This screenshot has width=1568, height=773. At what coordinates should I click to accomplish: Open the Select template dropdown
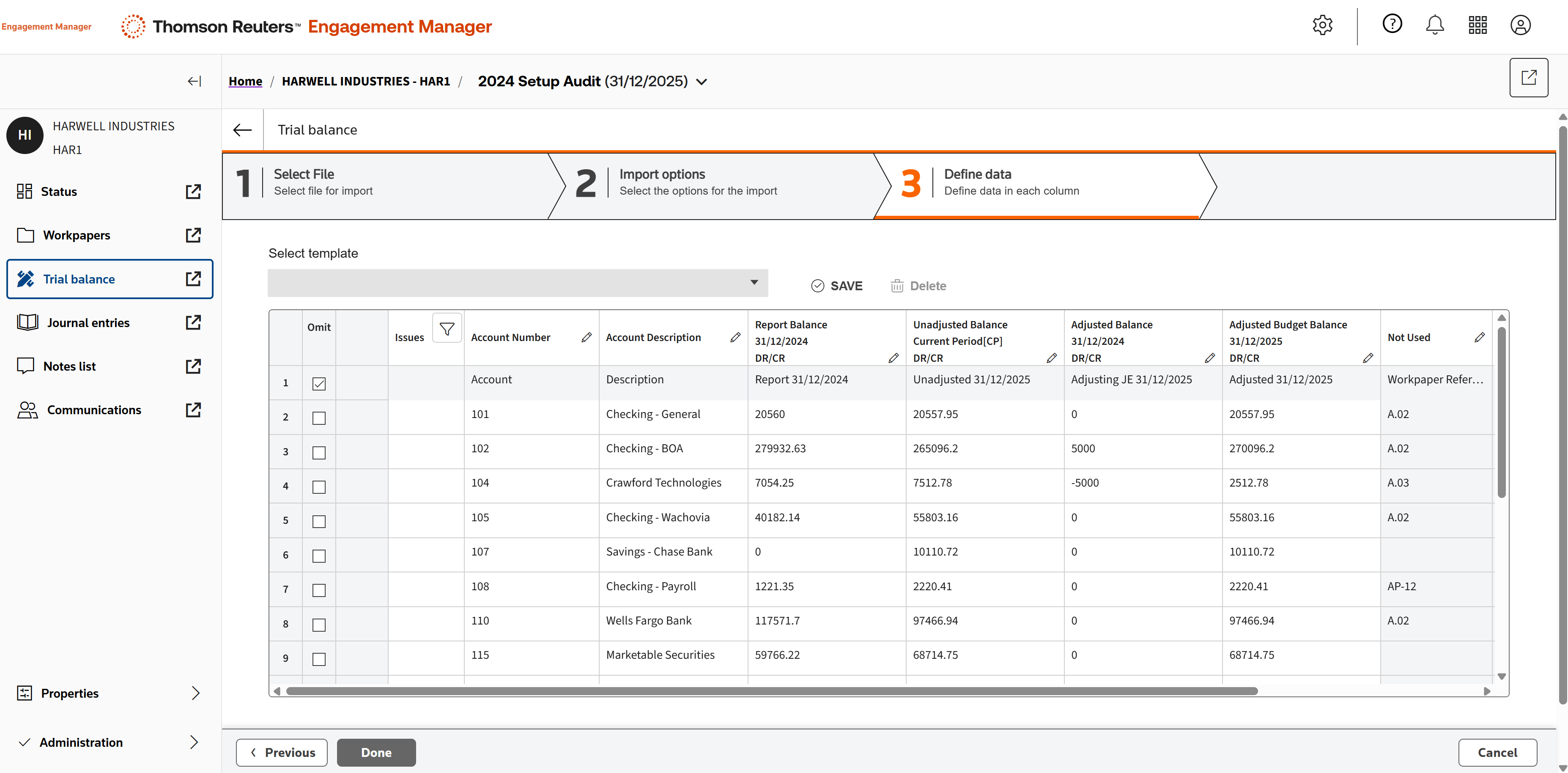(x=518, y=283)
